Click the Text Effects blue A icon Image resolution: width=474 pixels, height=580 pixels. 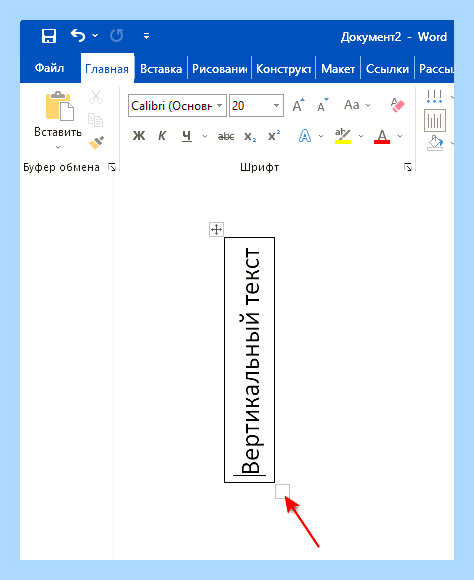tap(305, 136)
